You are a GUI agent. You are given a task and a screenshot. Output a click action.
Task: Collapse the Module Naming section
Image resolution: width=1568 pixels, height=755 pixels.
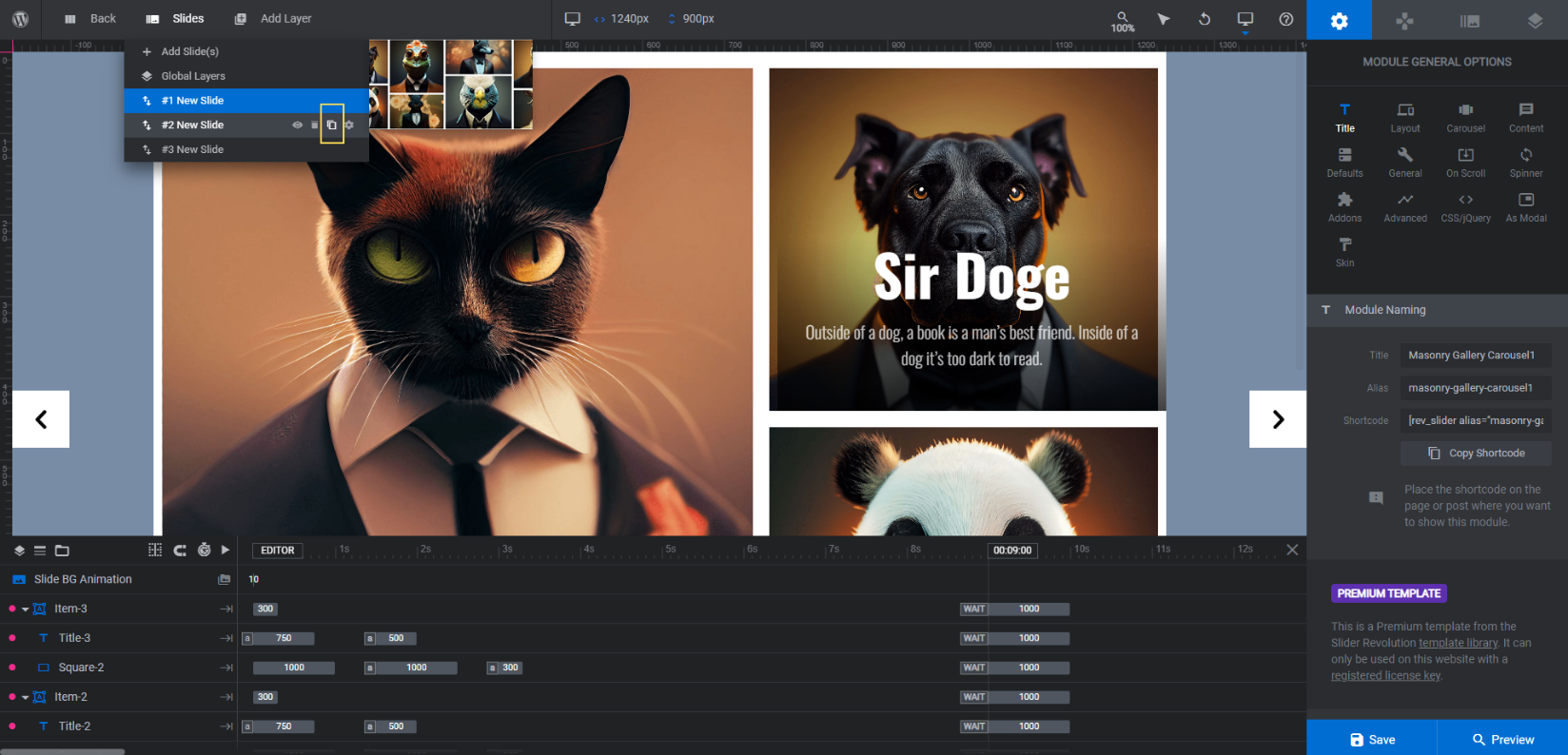click(x=1437, y=310)
